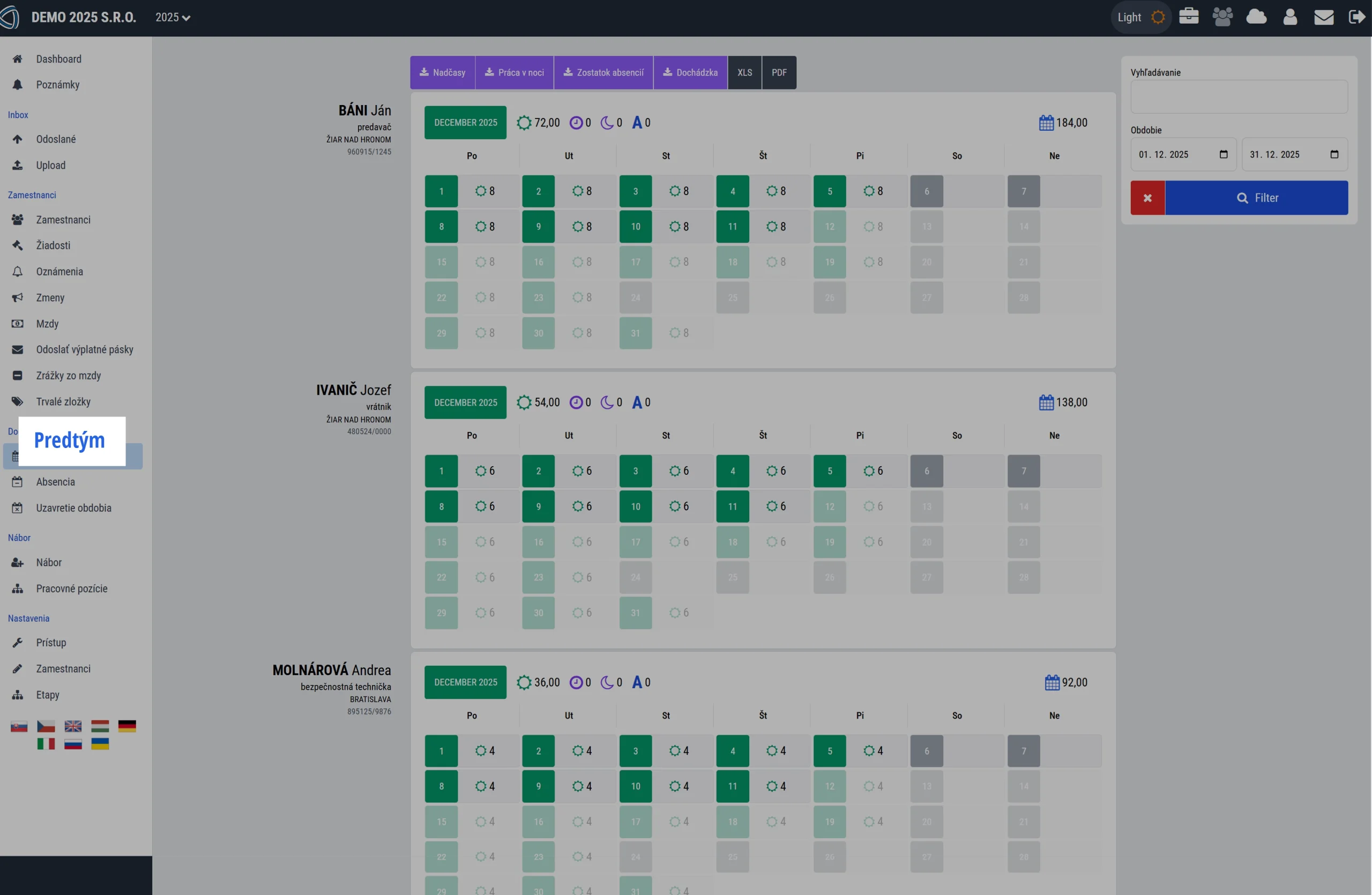Click the logout icon in top bar
Viewport: 1372px width, 895px height.
coord(1356,17)
